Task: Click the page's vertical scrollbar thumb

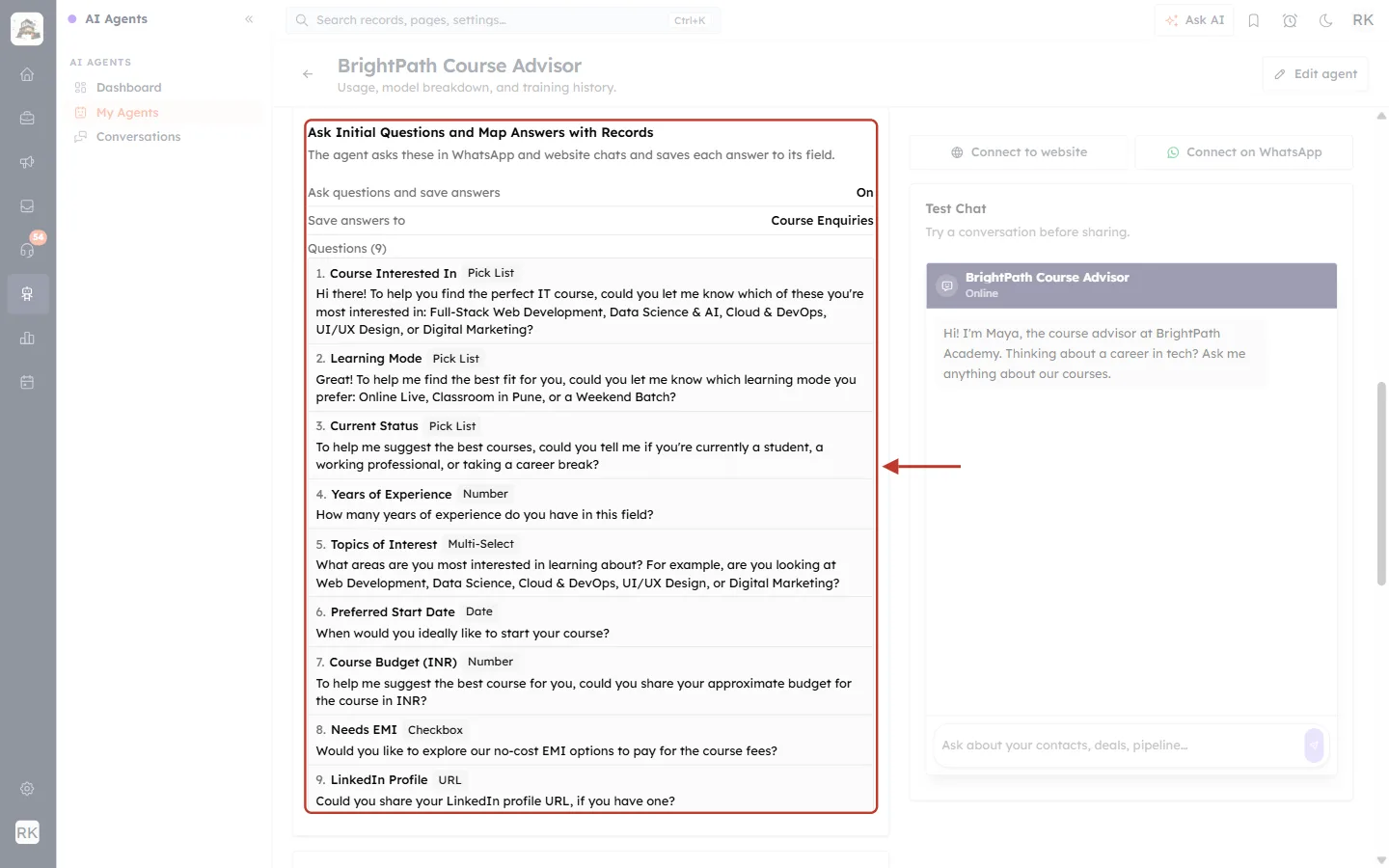Action: click(x=1381, y=484)
